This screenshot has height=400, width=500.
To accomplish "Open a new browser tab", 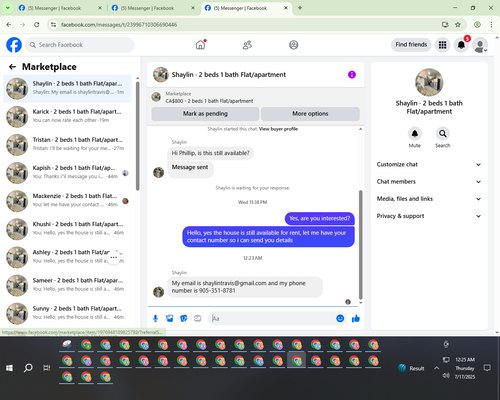I will point(300,8).
